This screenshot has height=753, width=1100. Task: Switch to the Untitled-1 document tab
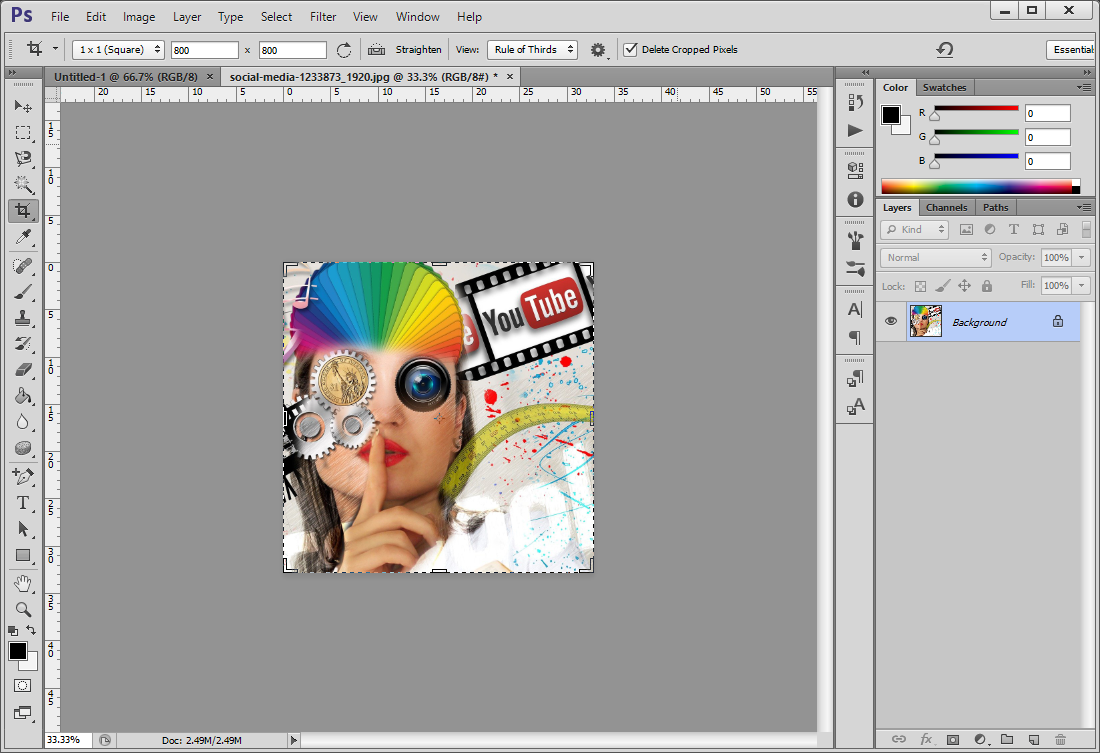(x=126, y=76)
